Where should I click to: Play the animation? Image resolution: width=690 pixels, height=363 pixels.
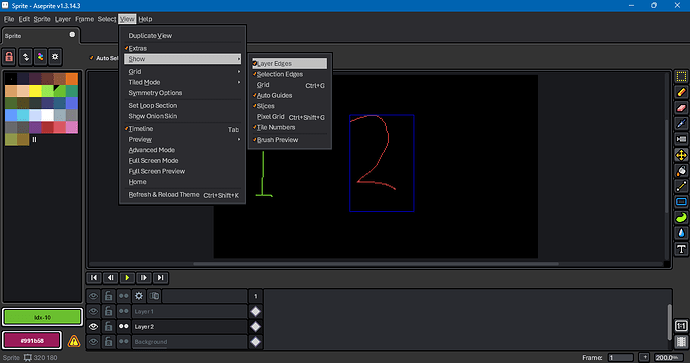coord(127,278)
